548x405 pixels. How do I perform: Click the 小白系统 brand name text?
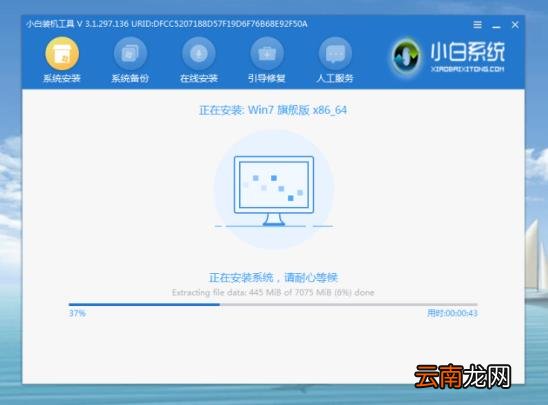click(467, 52)
